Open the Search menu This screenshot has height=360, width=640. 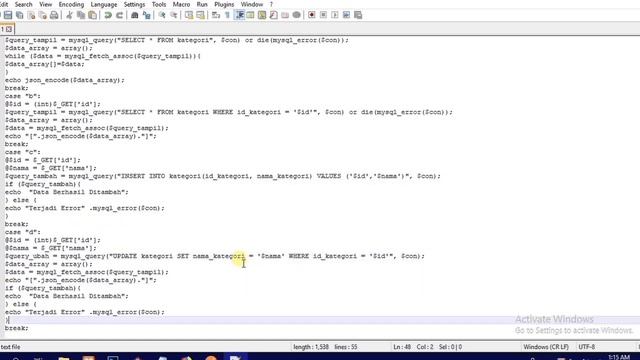click(x=23, y=4)
